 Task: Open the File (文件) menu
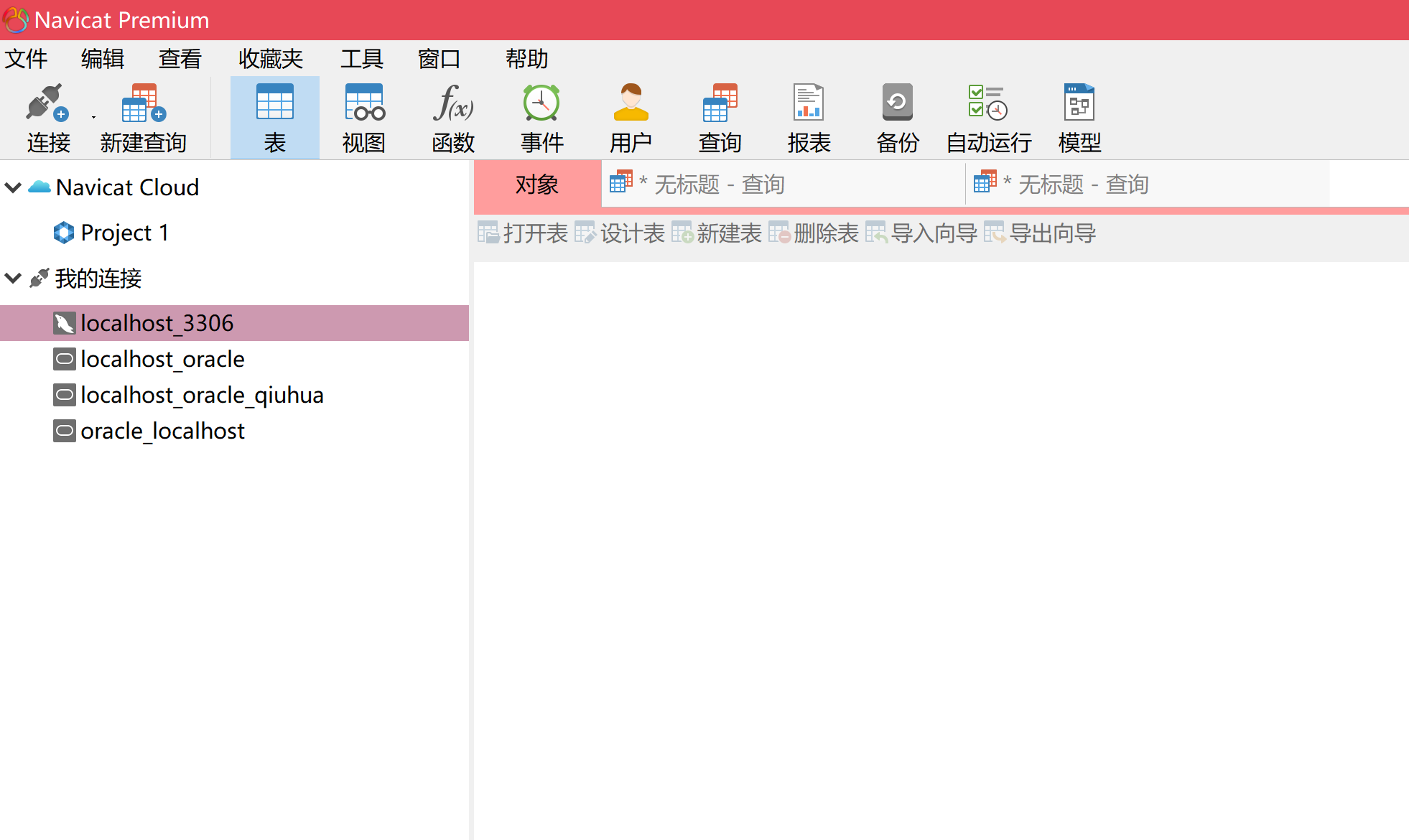coord(27,59)
